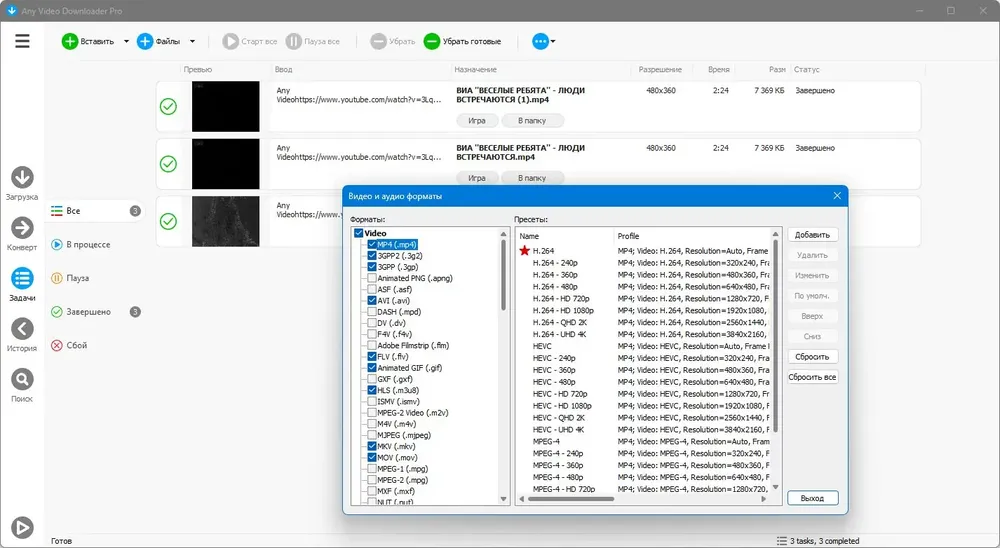This screenshot has width=1000, height=548.
Task: Click the app icon in title bar
Action: tap(11, 11)
